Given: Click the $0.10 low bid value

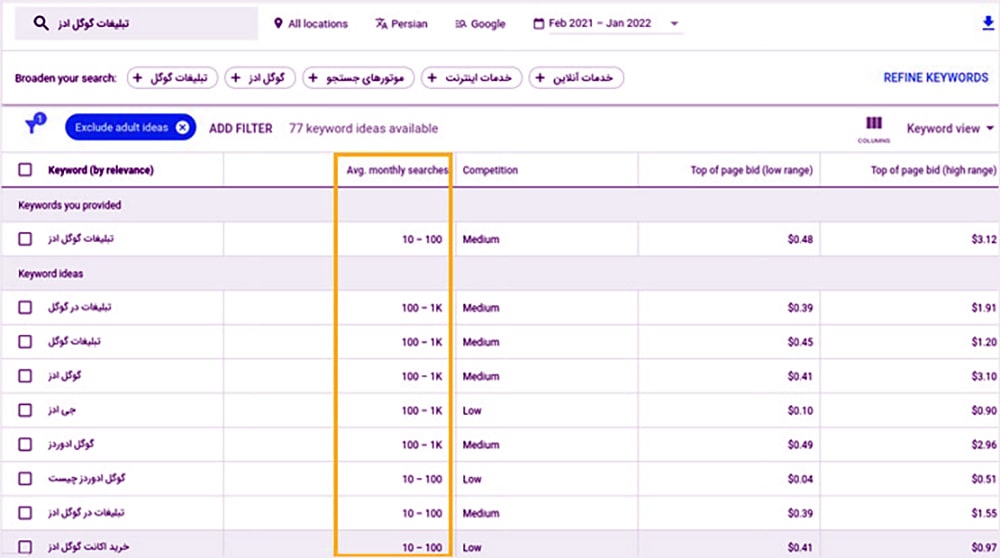Looking at the screenshot, I should [x=800, y=411].
